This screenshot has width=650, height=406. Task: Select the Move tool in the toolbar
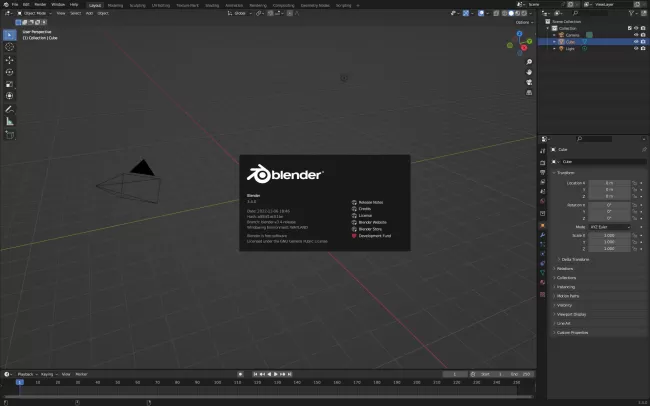point(10,60)
